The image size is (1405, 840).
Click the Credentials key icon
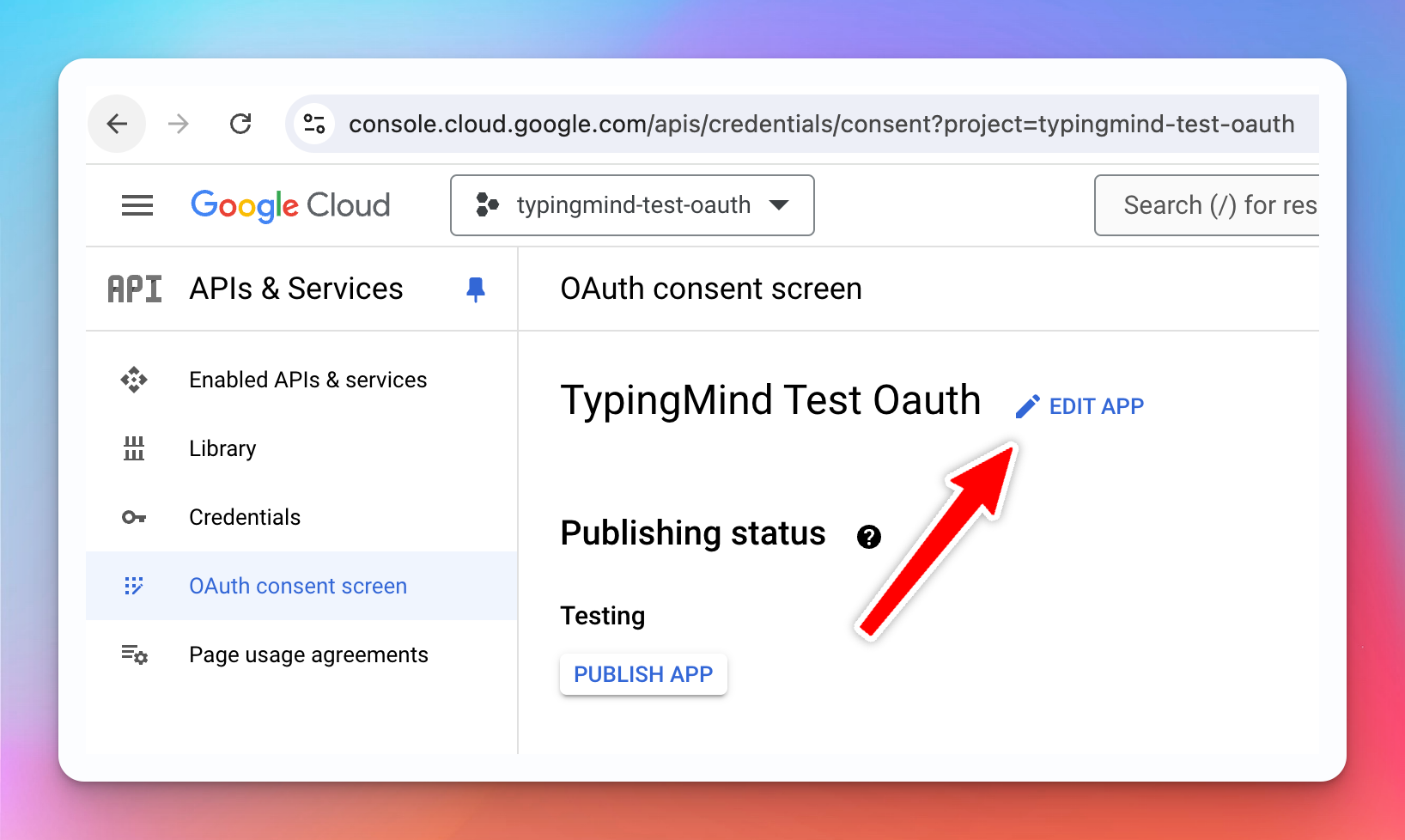coord(134,517)
